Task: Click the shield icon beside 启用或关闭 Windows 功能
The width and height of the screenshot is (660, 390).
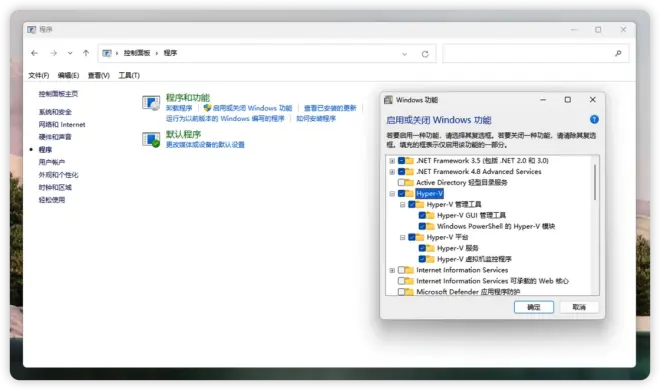Action: coord(207,108)
